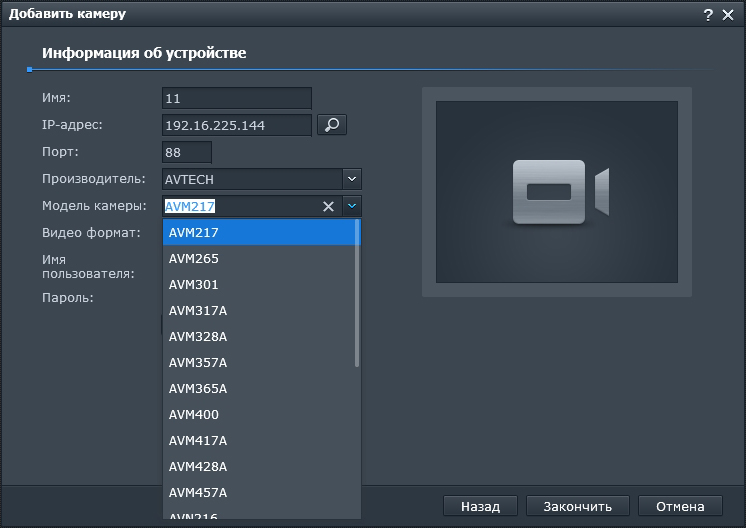The image size is (746, 528).
Task: Pick AVM328A from the list
Action: pos(259,336)
